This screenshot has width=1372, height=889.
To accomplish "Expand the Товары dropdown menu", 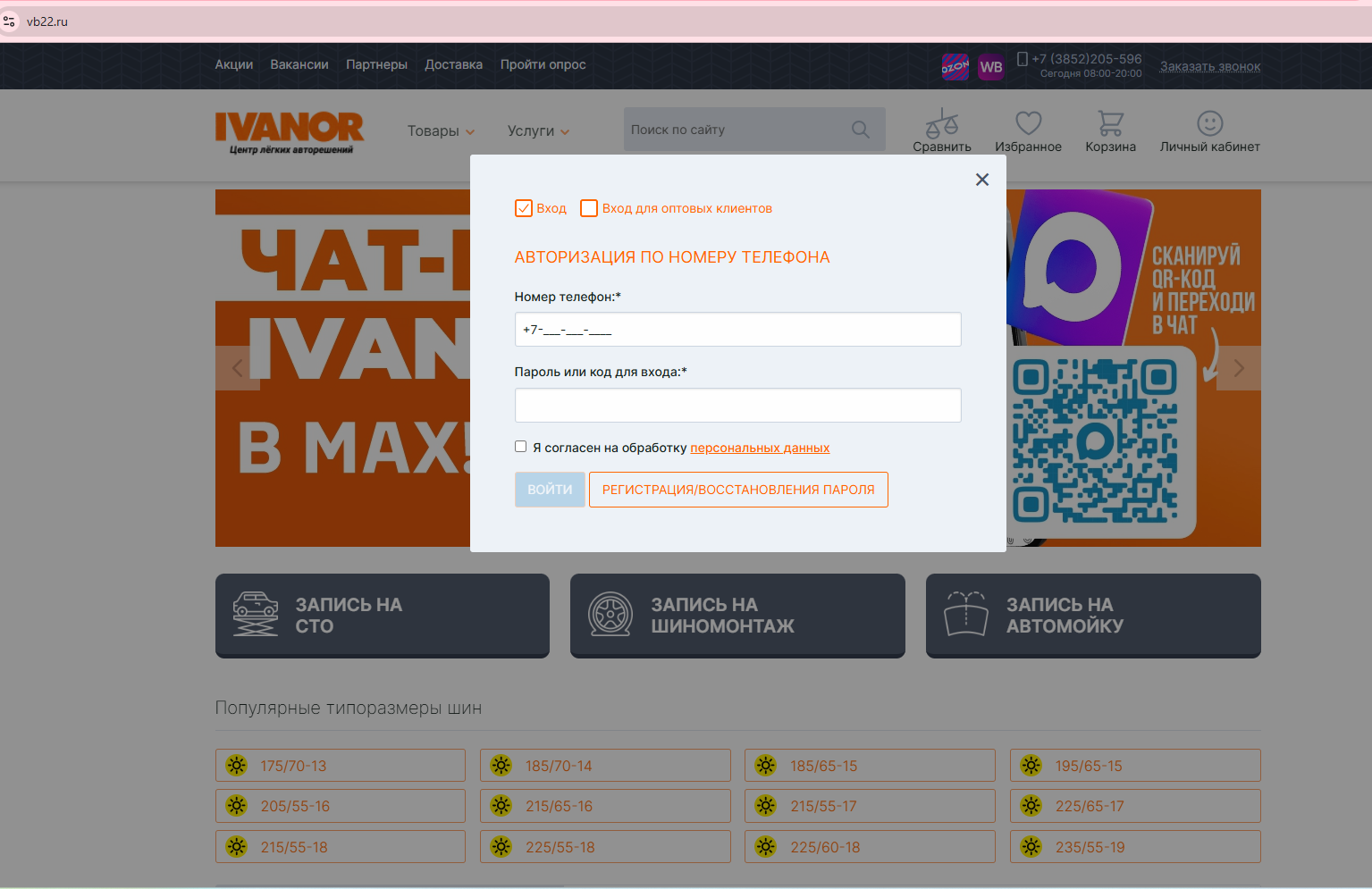I will [x=441, y=131].
